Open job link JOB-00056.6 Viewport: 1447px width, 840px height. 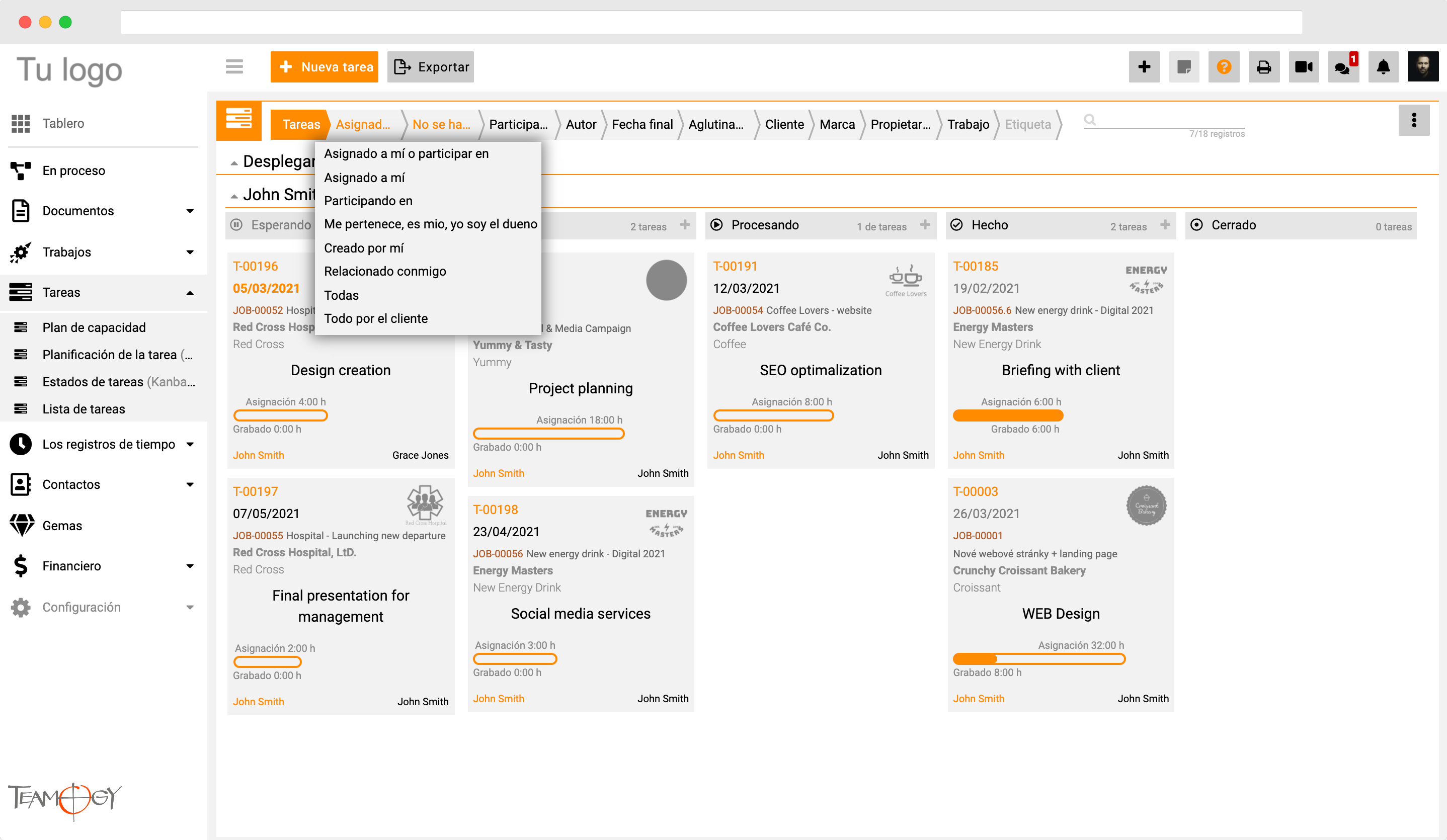[982, 311]
